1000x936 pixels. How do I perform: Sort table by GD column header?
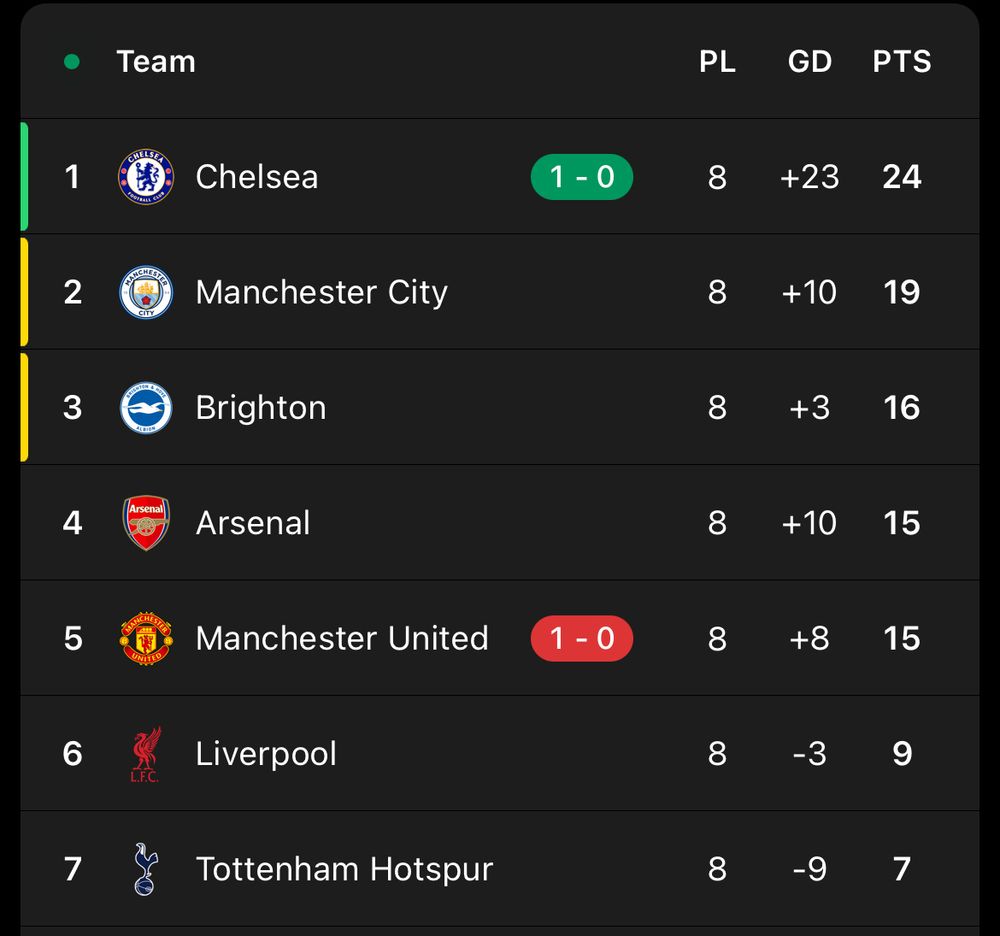pyautogui.click(x=809, y=62)
